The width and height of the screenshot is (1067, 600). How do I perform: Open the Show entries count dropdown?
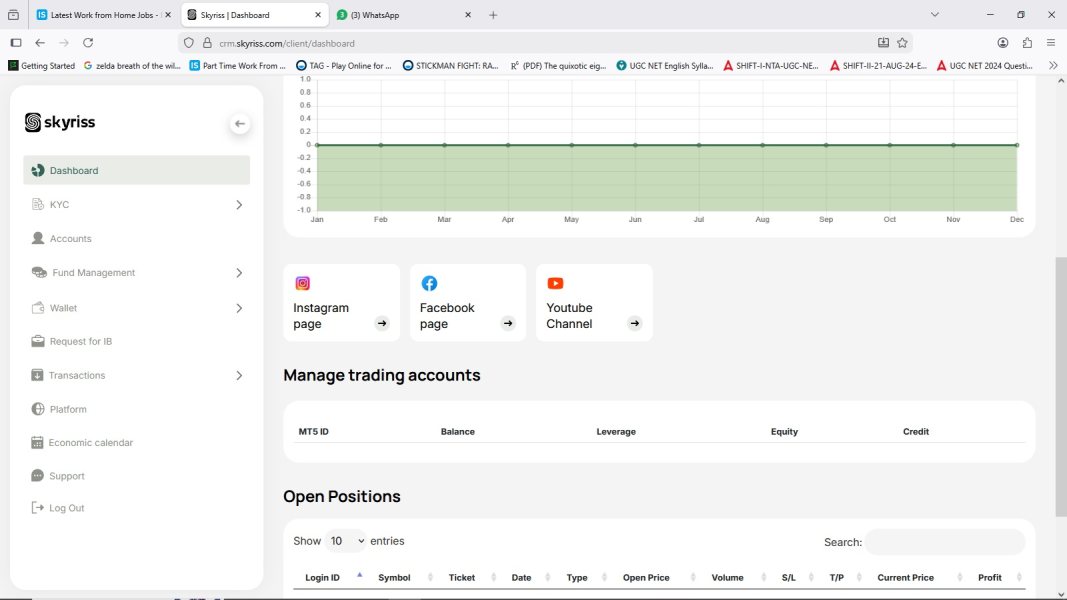tap(346, 541)
